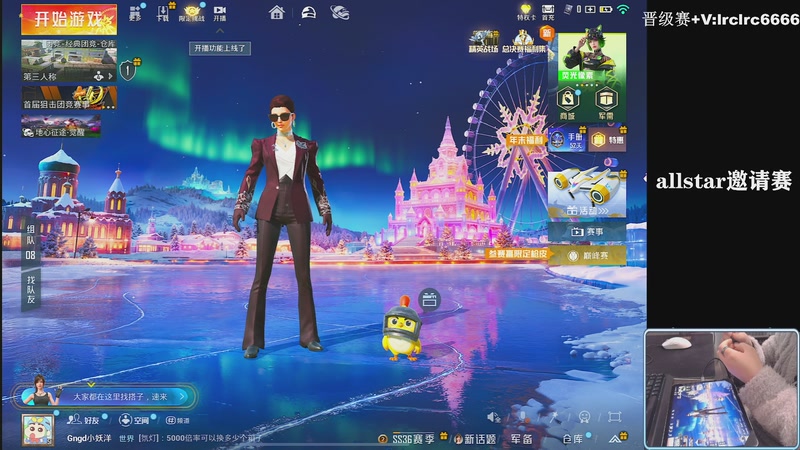
Task: Open the 地心征途·觉醒 banner
Action: pos(61,126)
